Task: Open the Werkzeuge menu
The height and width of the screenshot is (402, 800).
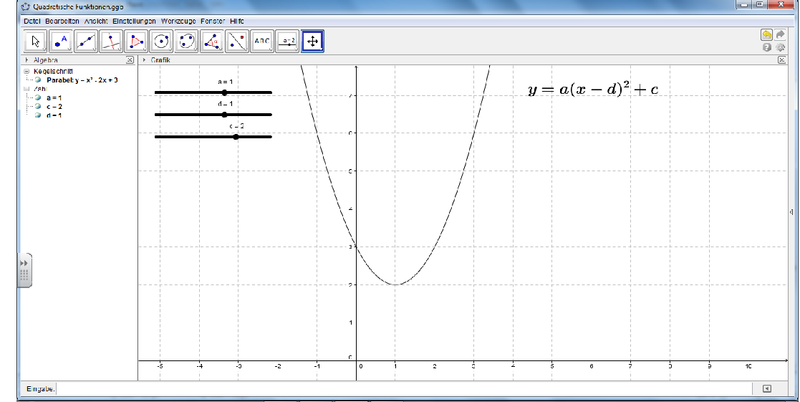Action: tap(167, 20)
